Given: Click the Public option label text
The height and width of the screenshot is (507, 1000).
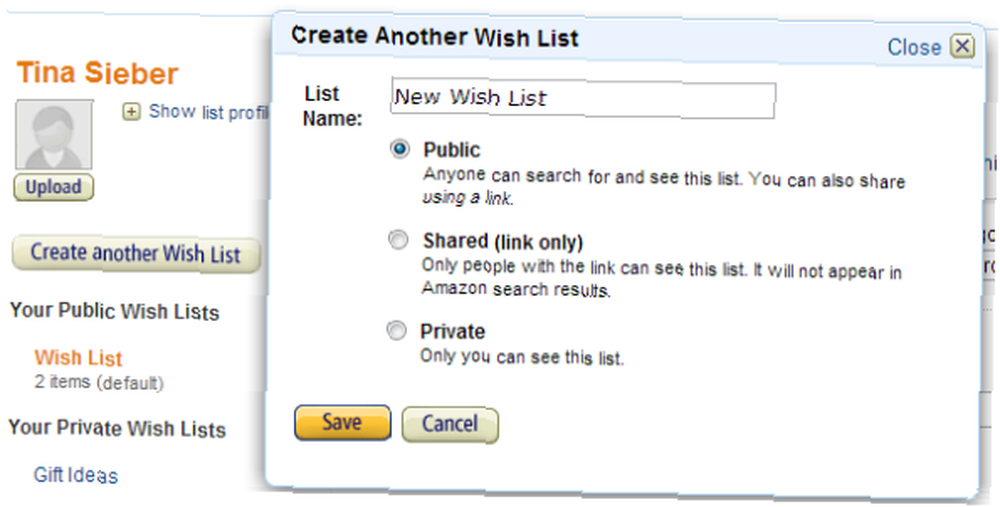Looking at the screenshot, I should click(x=452, y=150).
